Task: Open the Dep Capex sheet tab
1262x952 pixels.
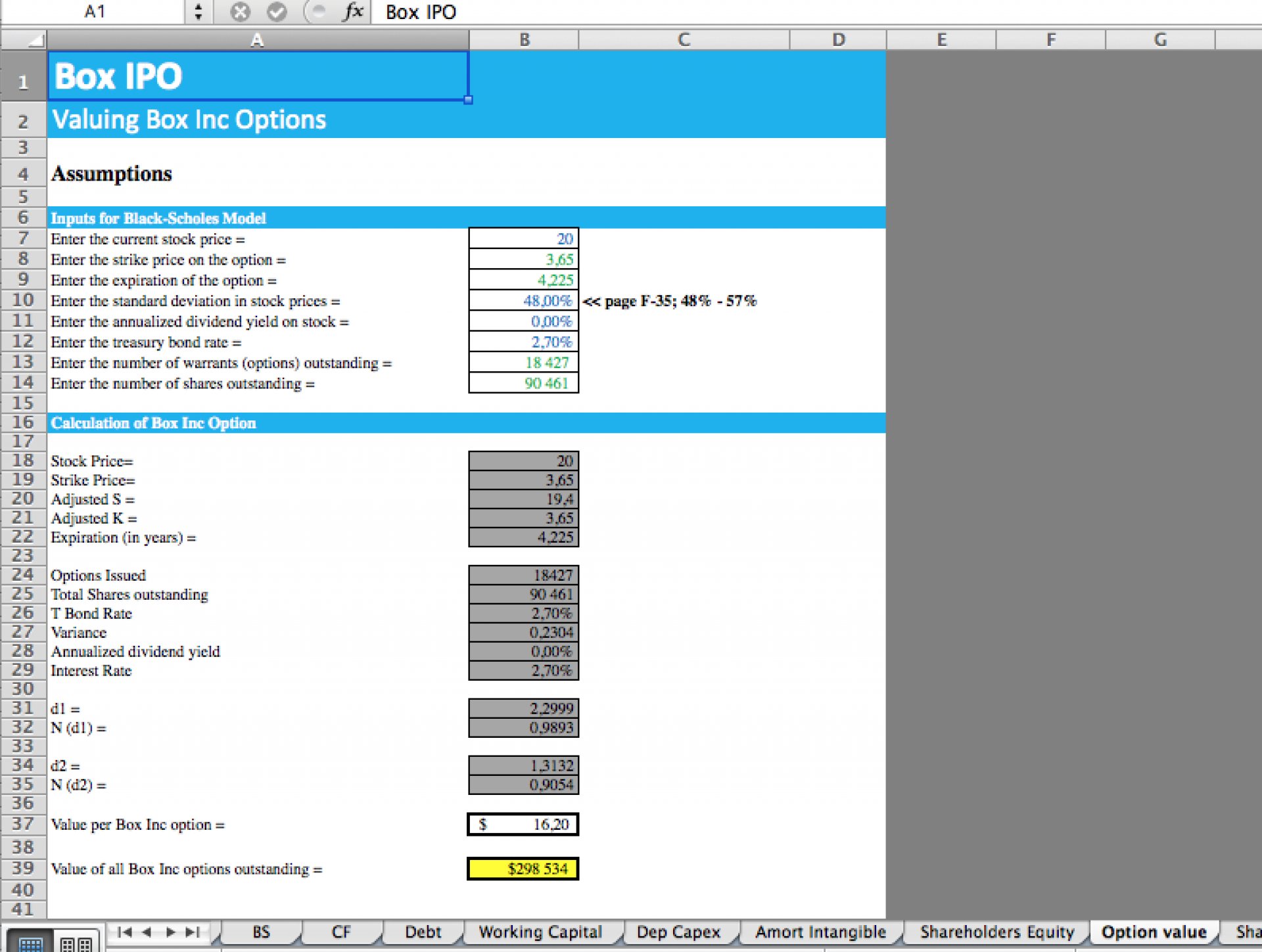Action: 679,932
